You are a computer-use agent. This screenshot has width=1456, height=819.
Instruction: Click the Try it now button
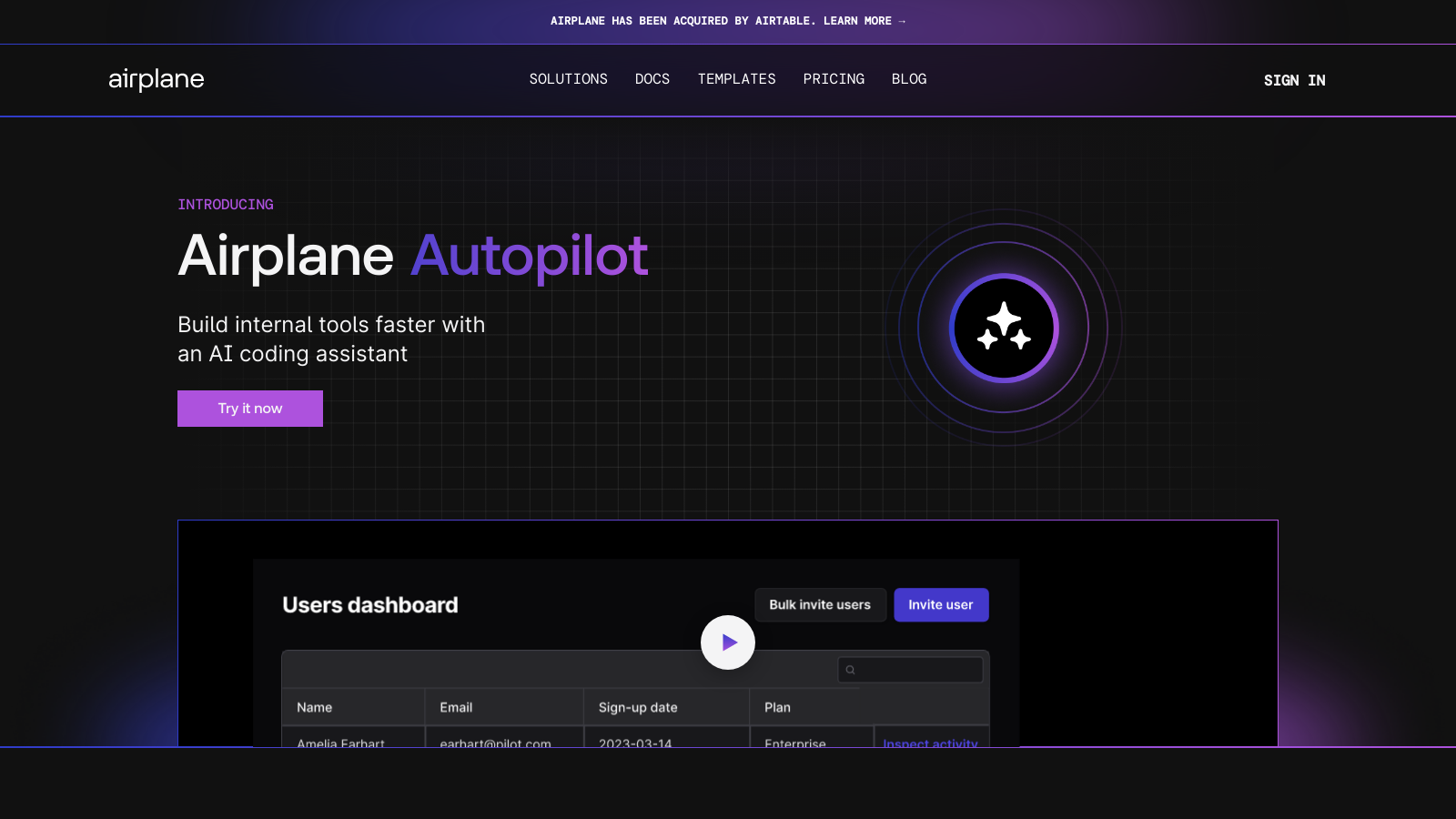click(x=250, y=409)
